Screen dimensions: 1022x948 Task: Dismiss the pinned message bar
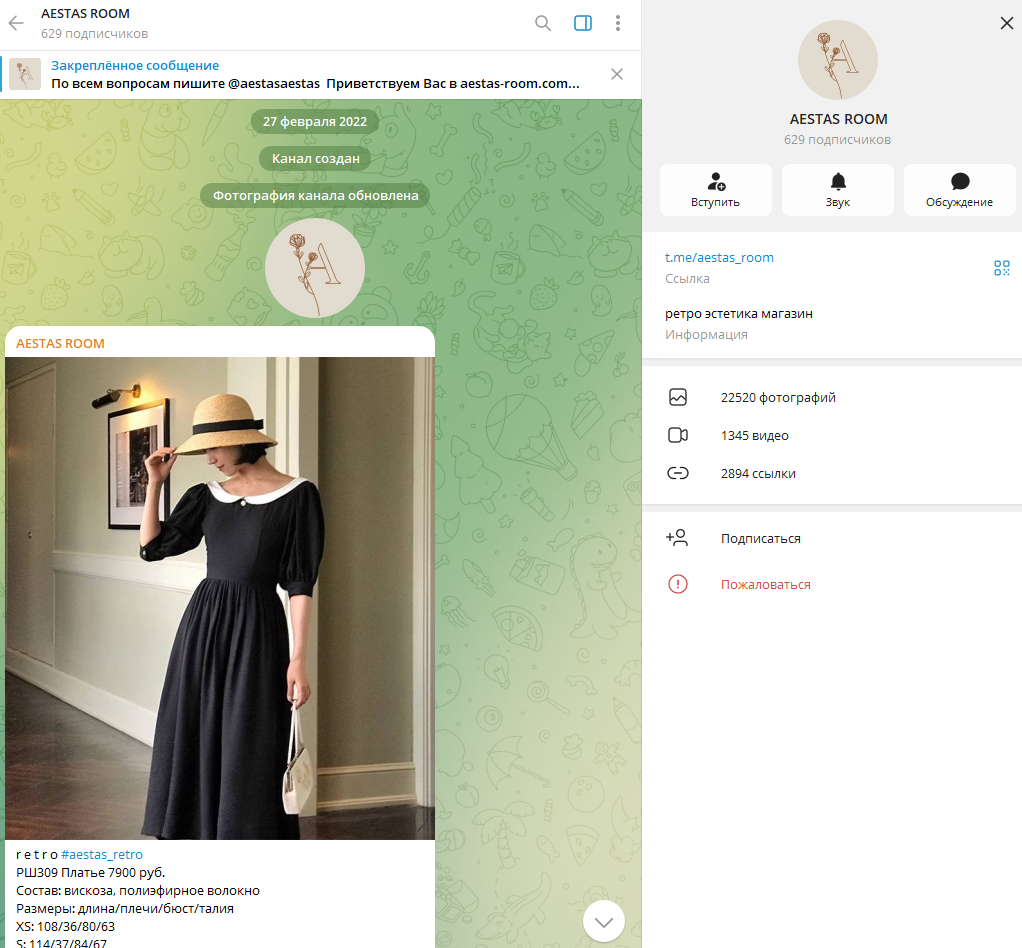click(617, 74)
